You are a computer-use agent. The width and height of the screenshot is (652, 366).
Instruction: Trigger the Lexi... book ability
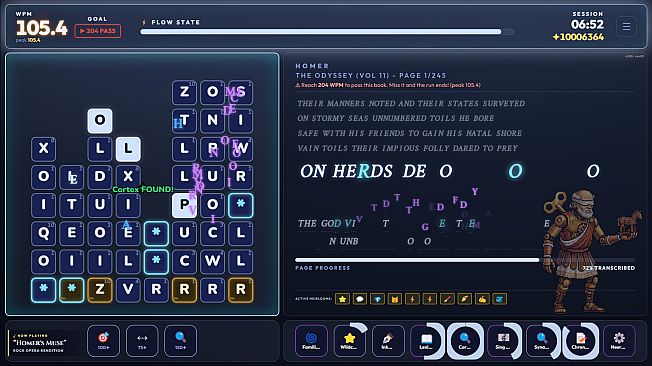pyautogui.click(x=426, y=341)
